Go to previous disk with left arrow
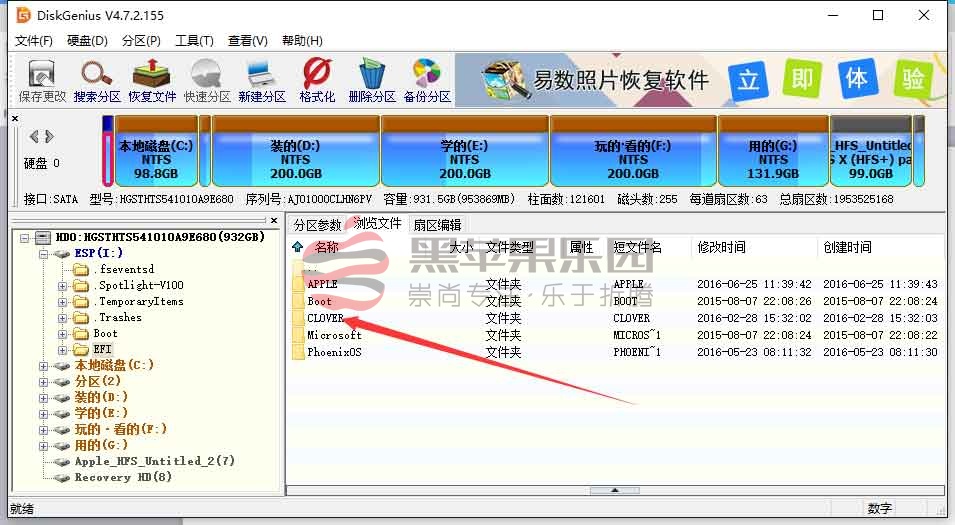This screenshot has width=955, height=525. pyautogui.click(x=34, y=136)
